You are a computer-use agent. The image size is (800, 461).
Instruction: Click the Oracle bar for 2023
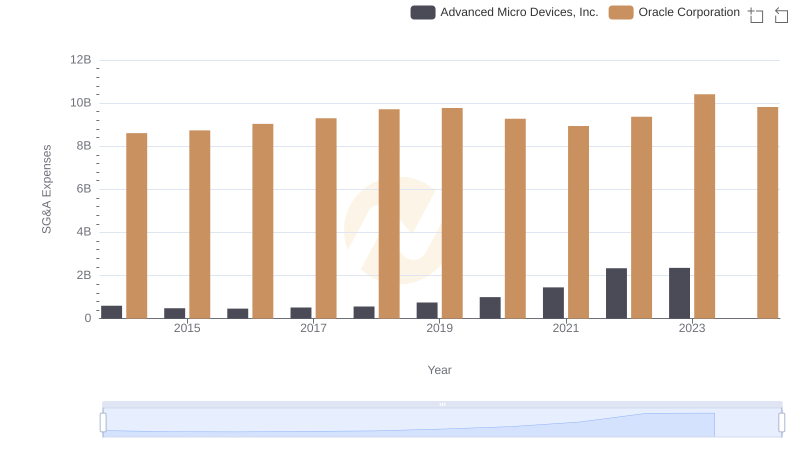click(705, 206)
